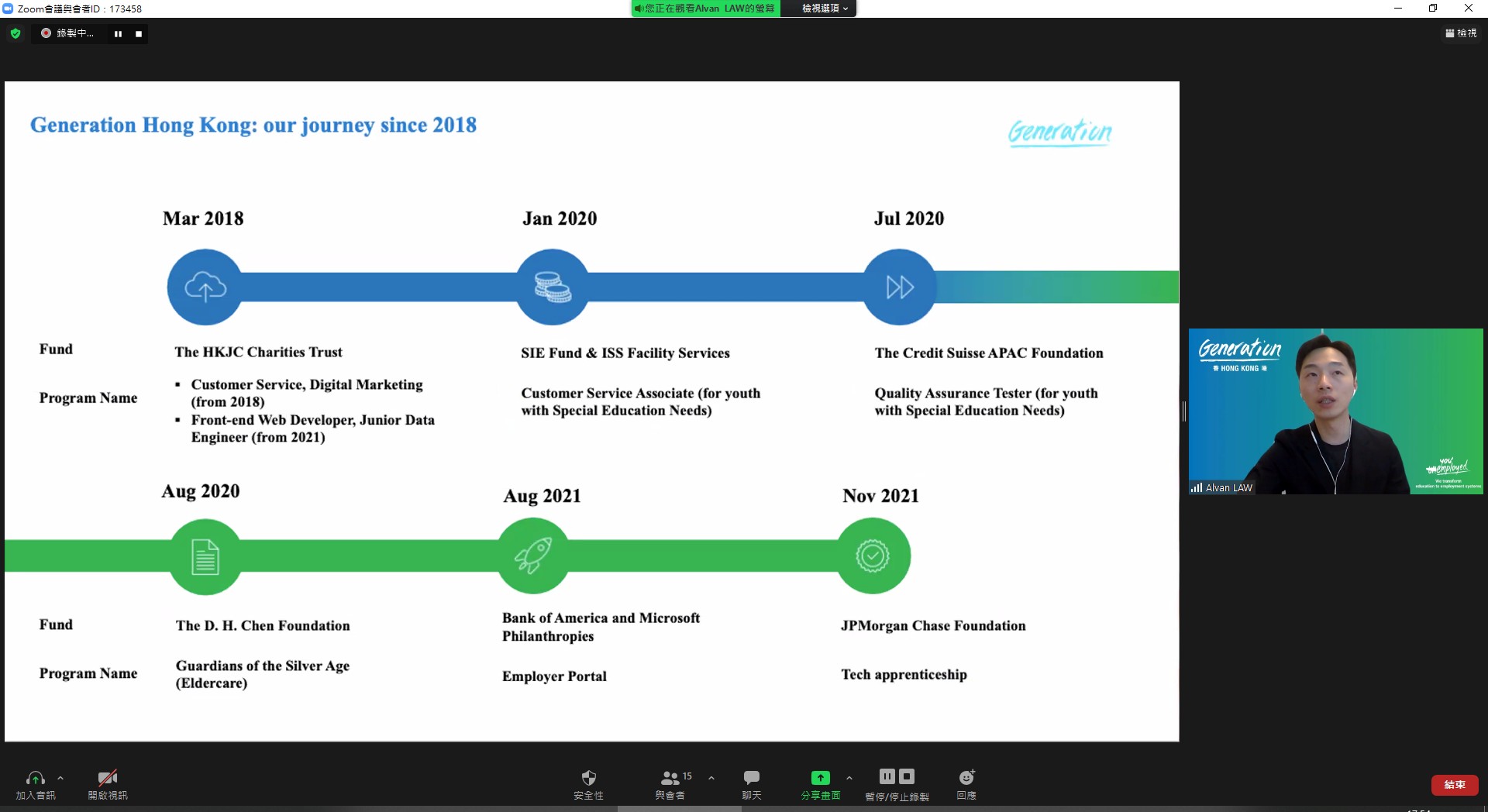Click 'Front-end Web Developer, Junior Data' bullet
This screenshot has width=1488, height=812.
click(312, 420)
